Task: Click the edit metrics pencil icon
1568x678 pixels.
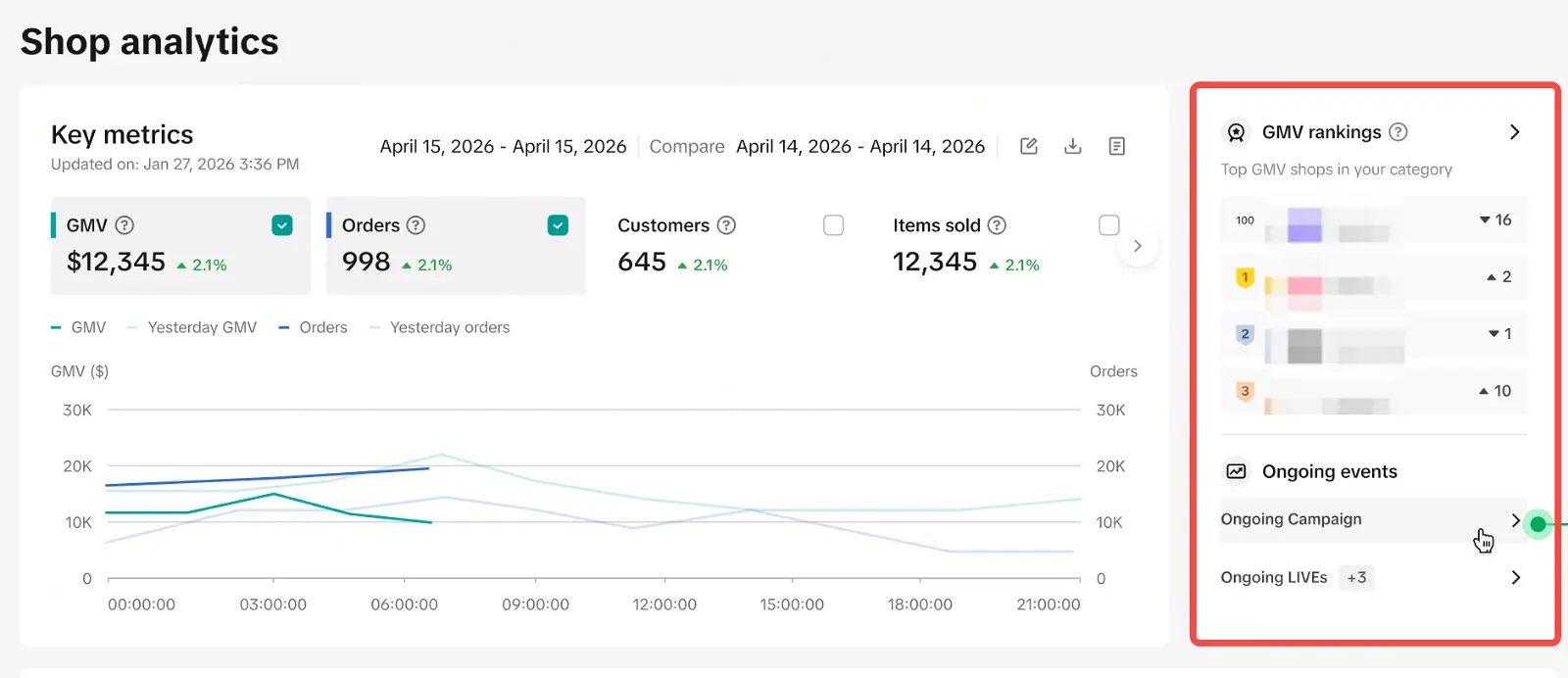Action: [x=1029, y=146]
